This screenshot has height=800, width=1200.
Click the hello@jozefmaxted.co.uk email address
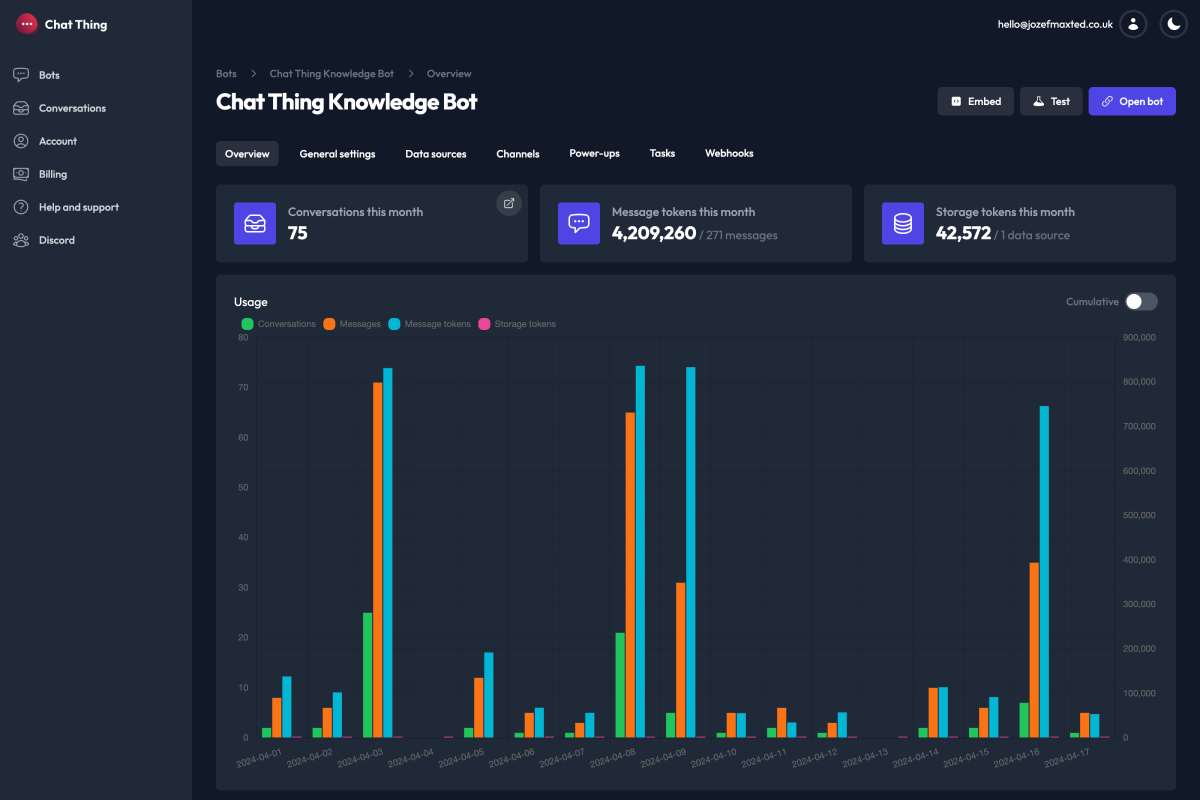click(x=1055, y=24)
